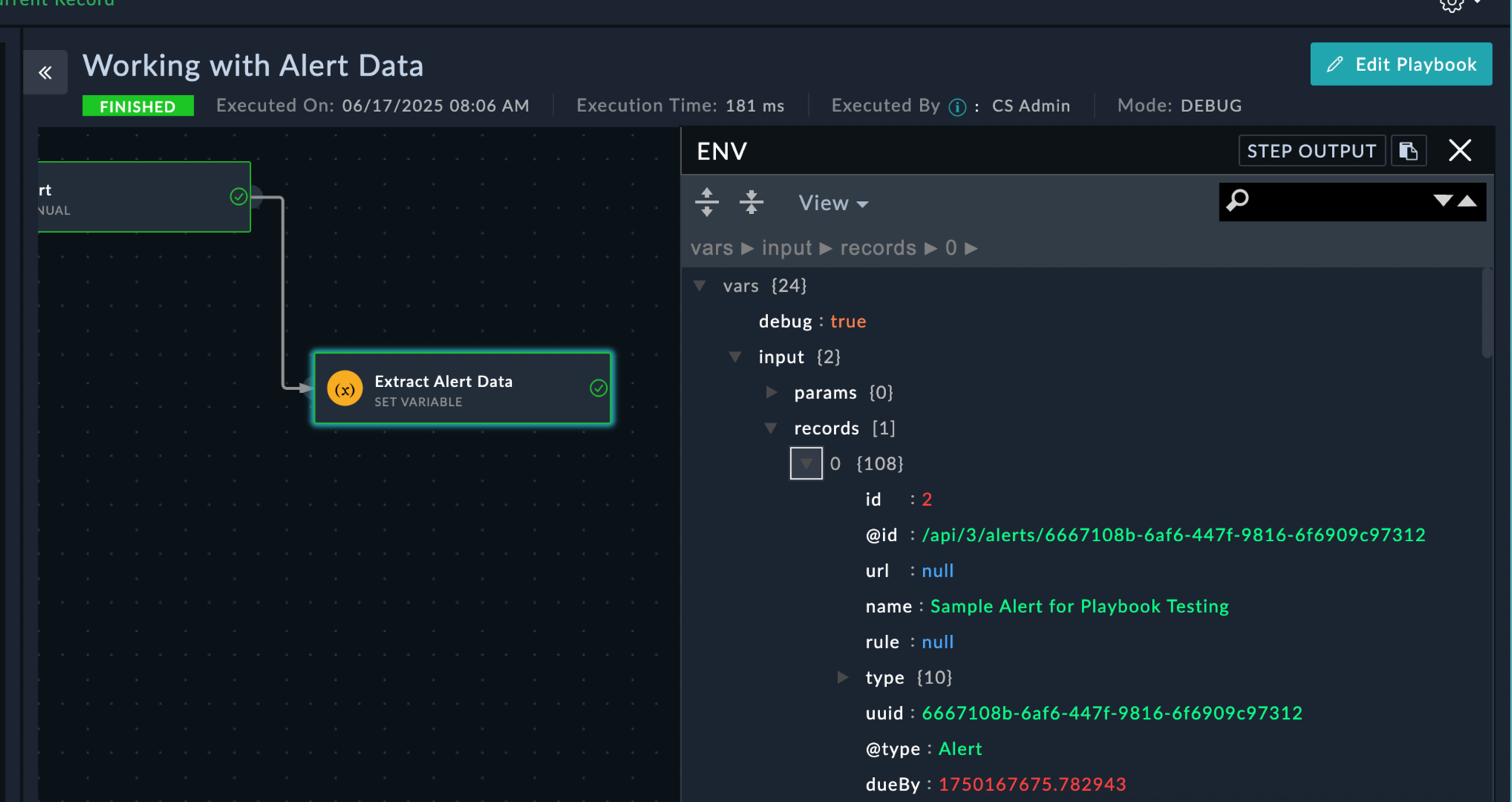The width and height of the screenshot is (1512, 802).
Task: Copy ENV contents to clipboard
Action: tap(1408, 150)
